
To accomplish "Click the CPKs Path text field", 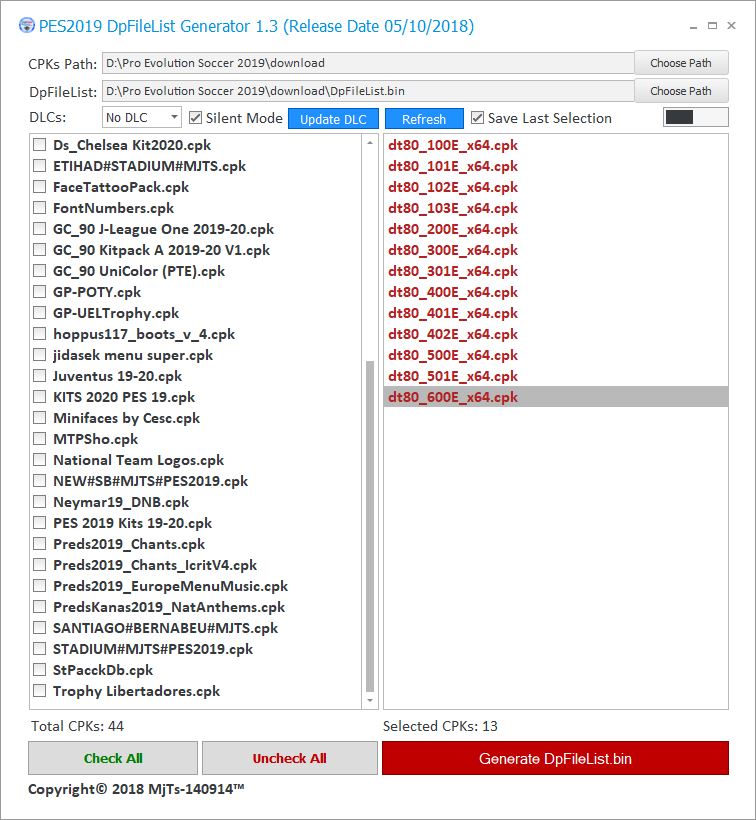I will click(x=368, y=63).
